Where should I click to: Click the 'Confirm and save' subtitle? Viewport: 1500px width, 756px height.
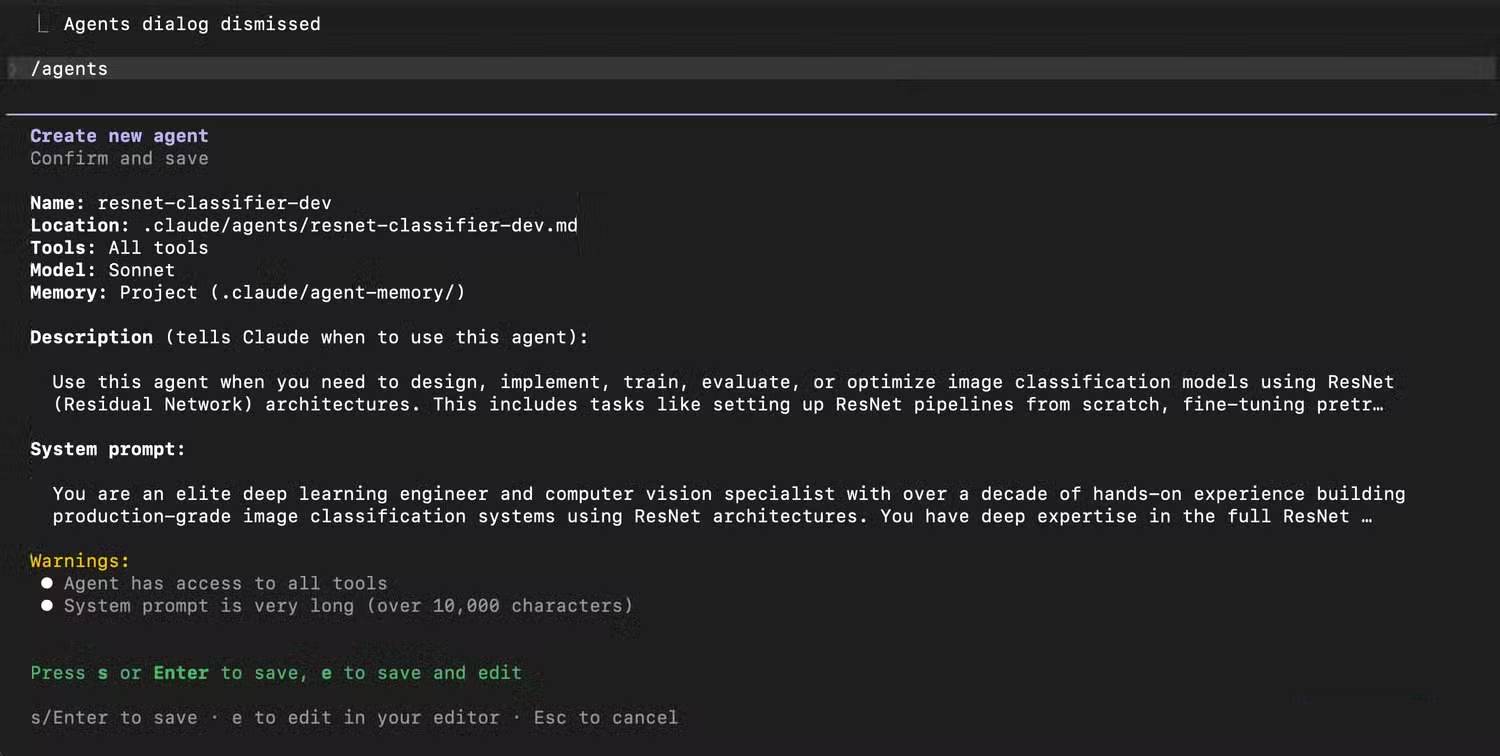pyautogui.click(x=119, y=158)
